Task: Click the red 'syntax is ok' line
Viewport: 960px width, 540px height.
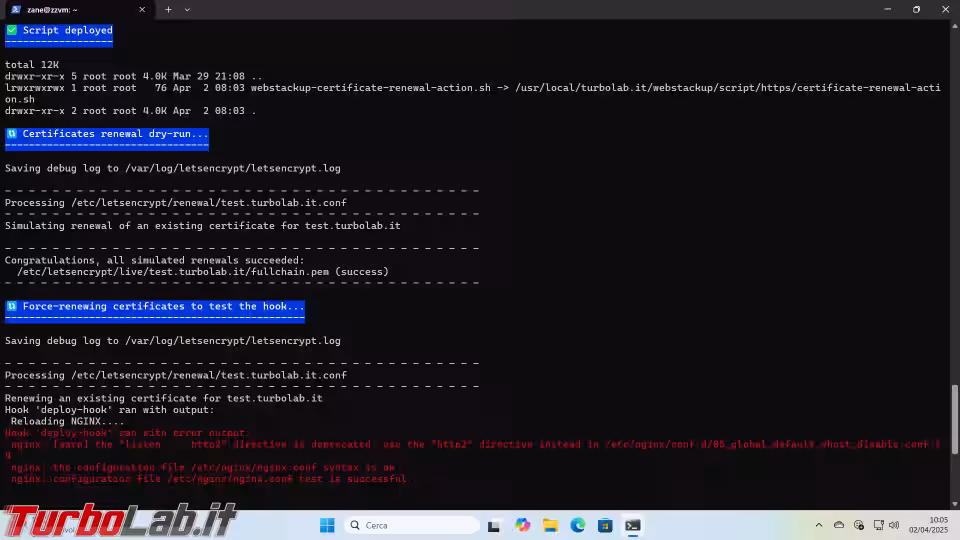Action: pos(203,467)
